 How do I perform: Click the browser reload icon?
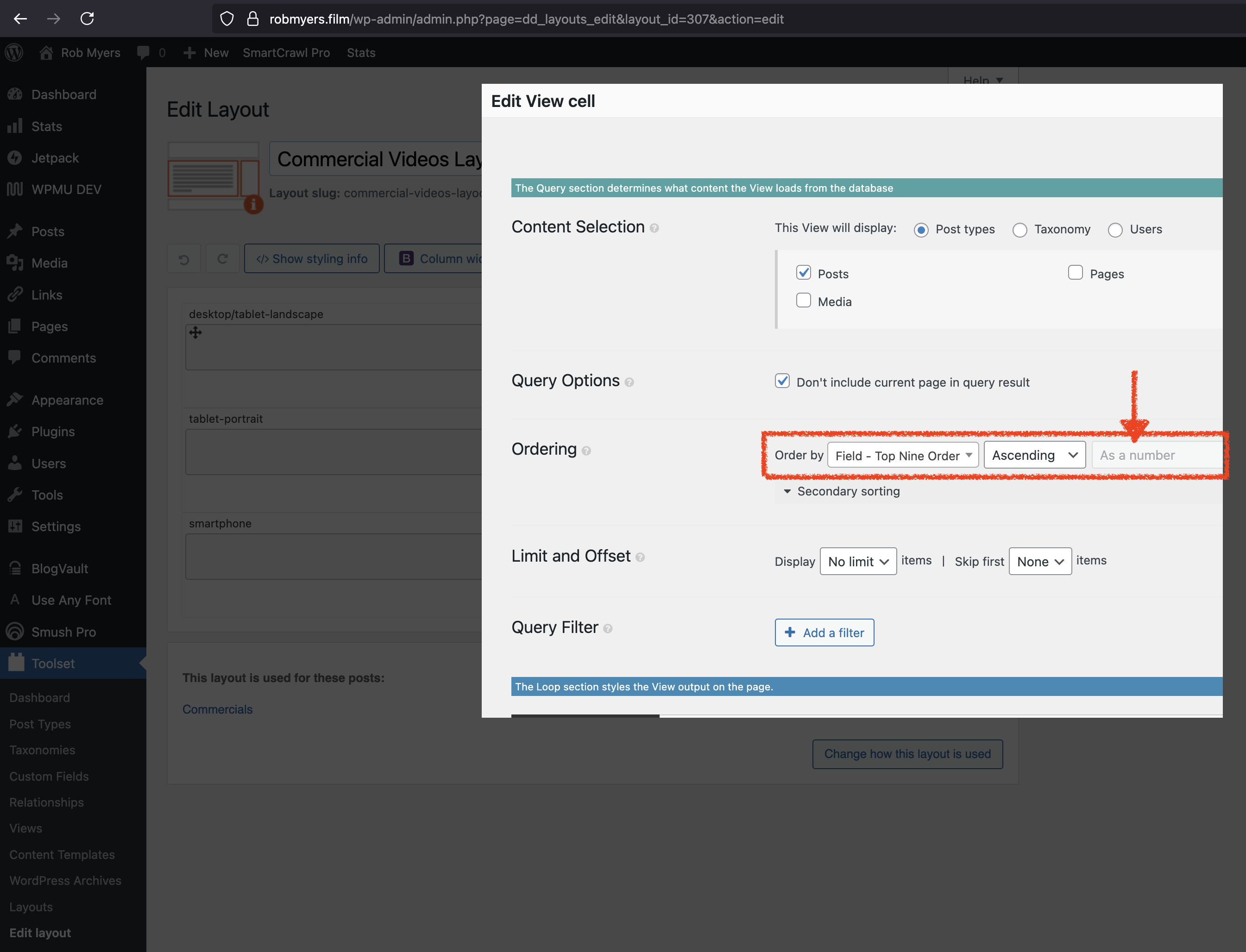pyautogui.click(x=87, y=19)
